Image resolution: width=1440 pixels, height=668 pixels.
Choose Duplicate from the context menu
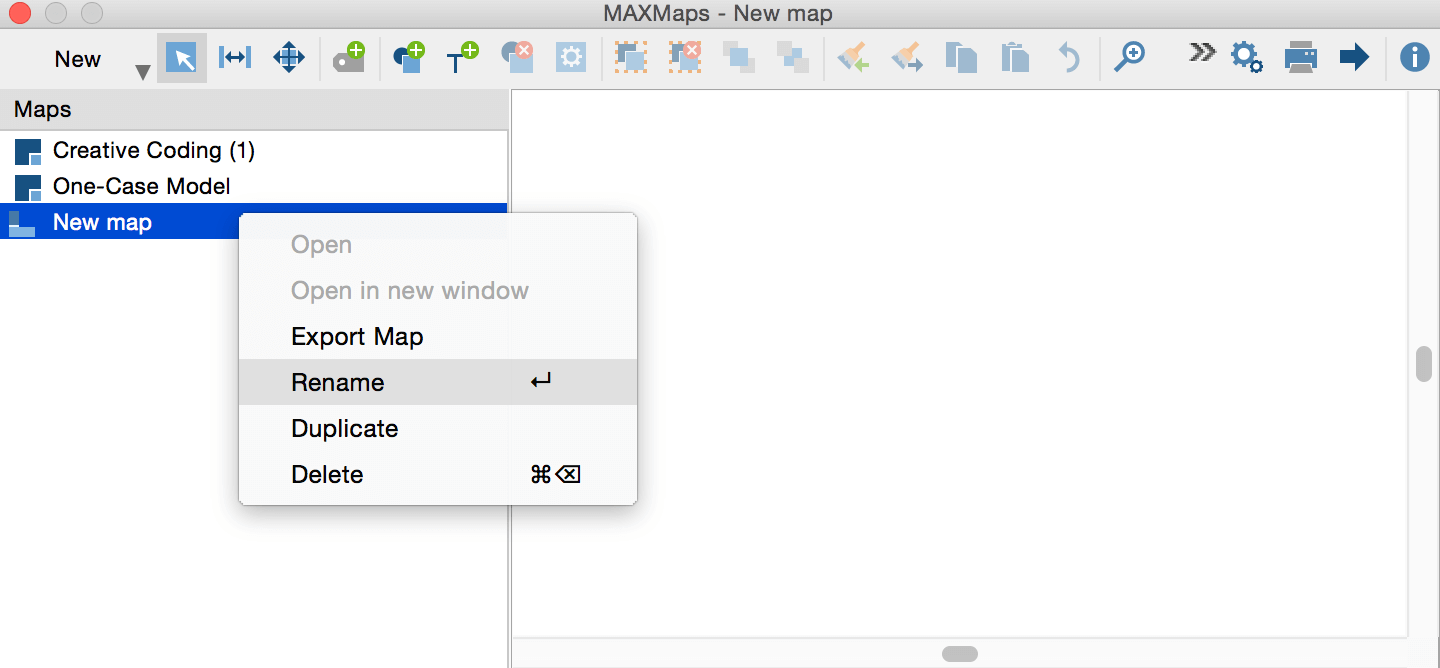(x=438, y=428)
